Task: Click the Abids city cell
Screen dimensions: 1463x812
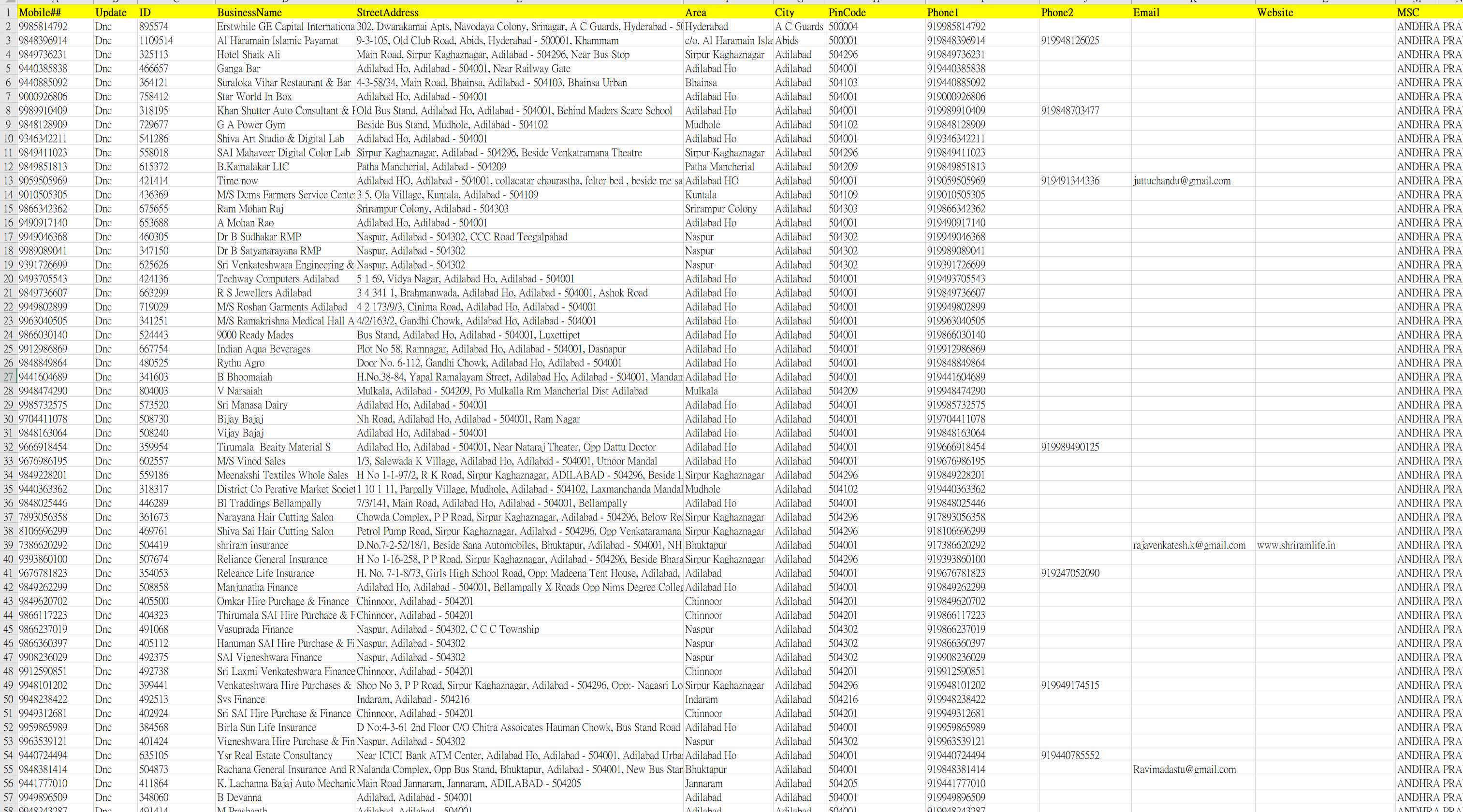Action: (800, 40)
